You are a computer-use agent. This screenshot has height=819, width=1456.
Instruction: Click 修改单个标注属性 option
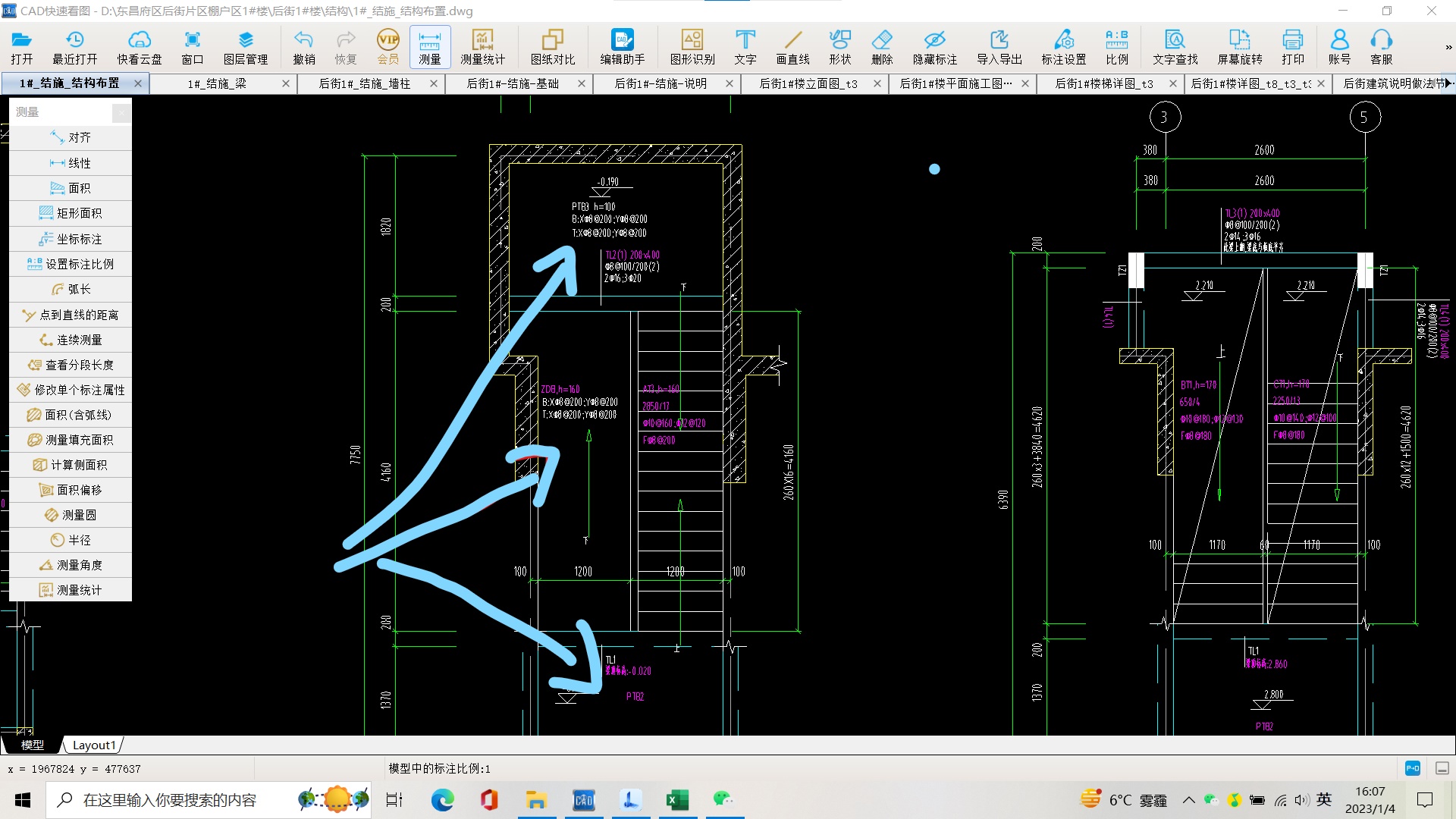71,390
